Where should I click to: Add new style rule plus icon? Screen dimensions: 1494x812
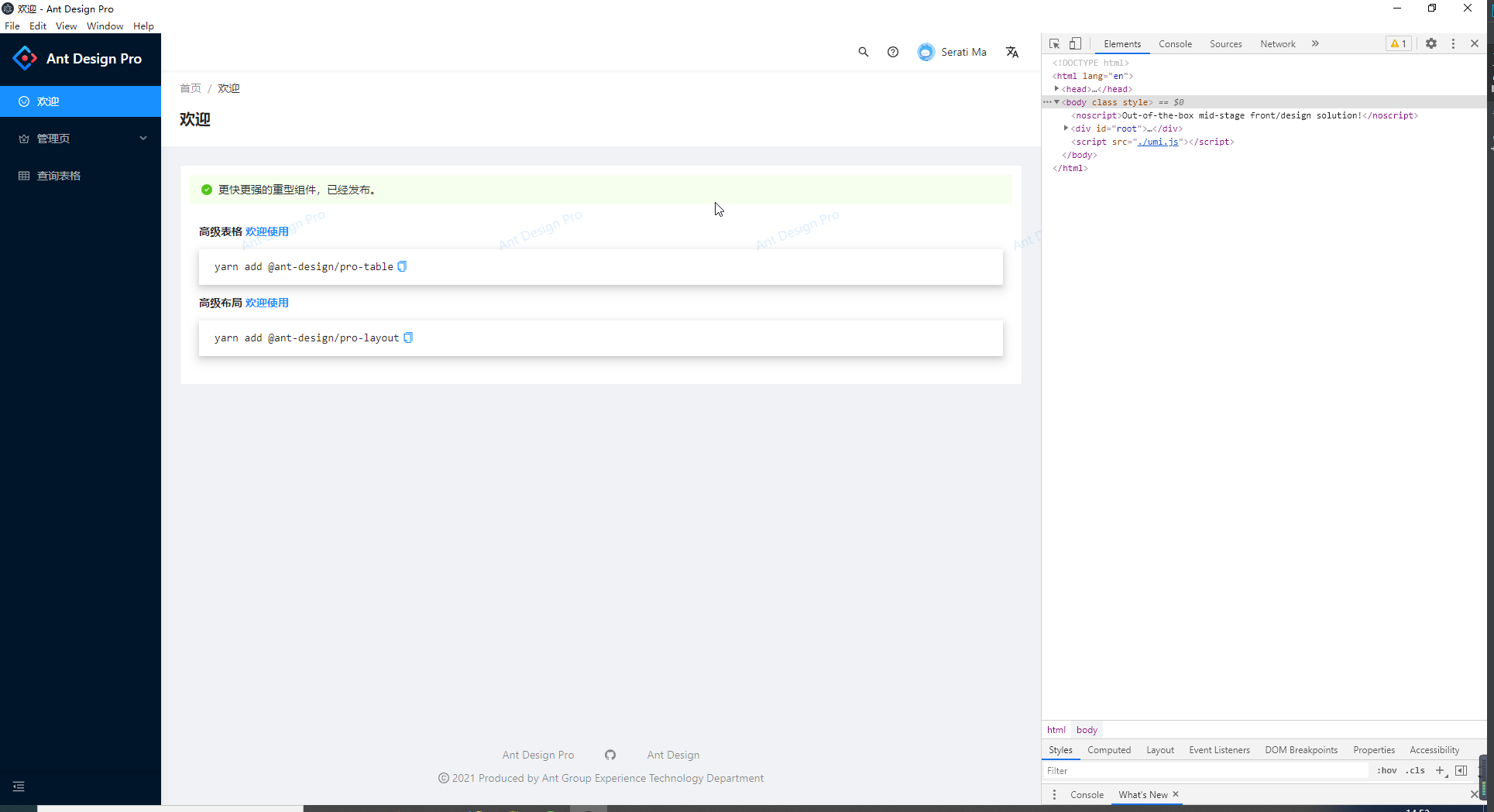tap(1441, 770)
